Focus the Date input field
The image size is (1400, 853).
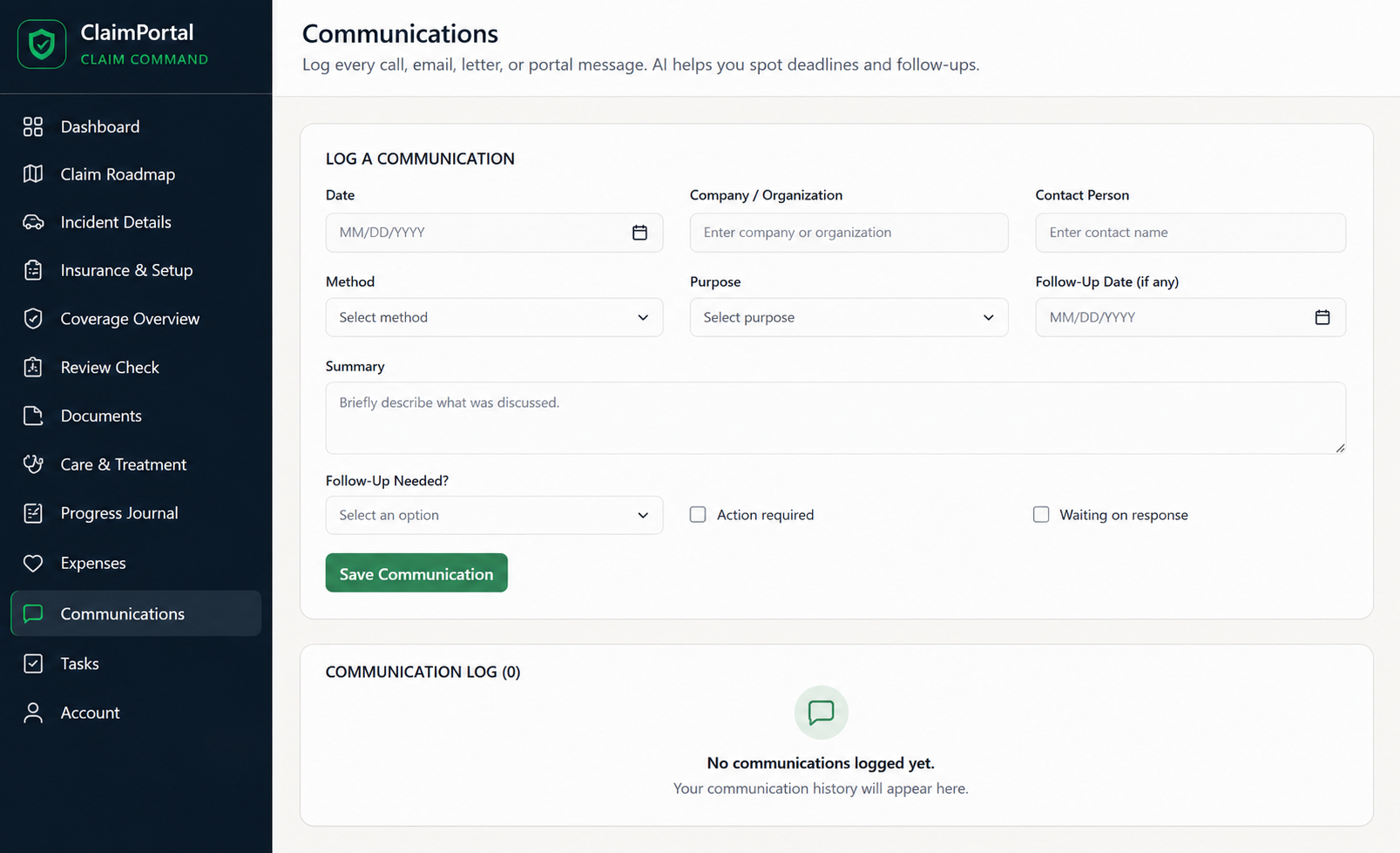click(494, 233)
